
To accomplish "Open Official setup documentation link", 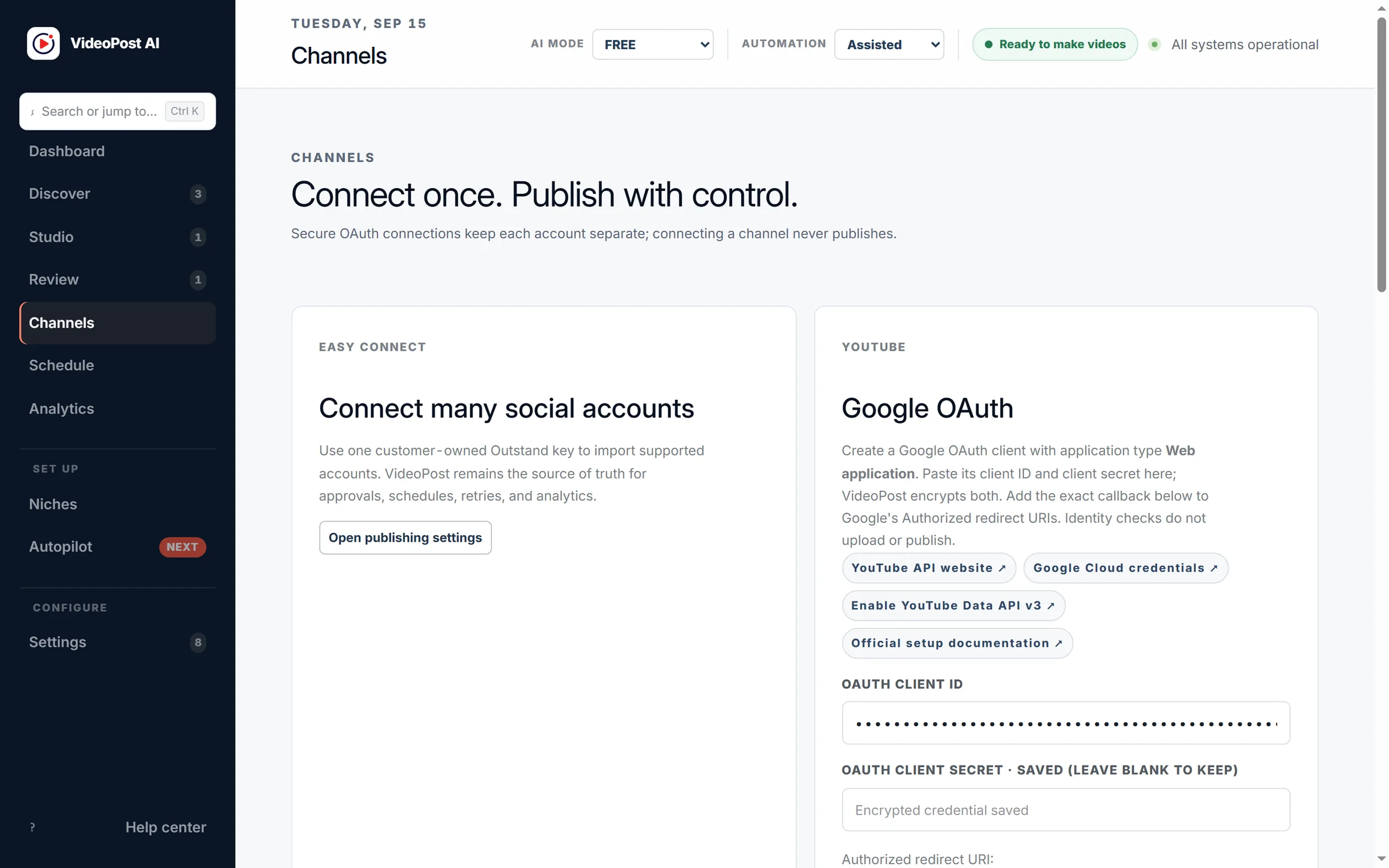I will click(957, 643).
